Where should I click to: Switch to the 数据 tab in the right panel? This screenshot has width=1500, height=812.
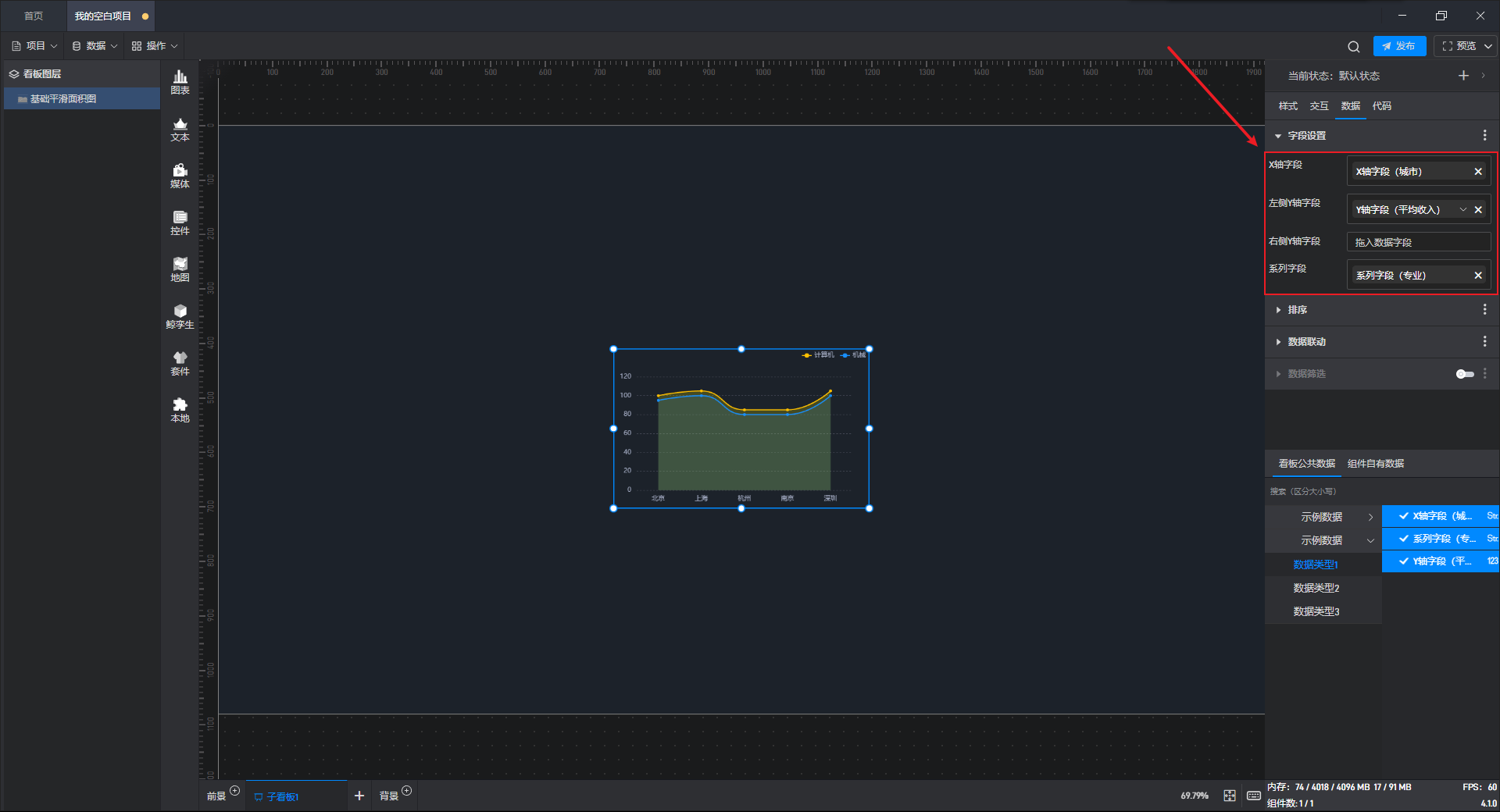pos(1351,106)
